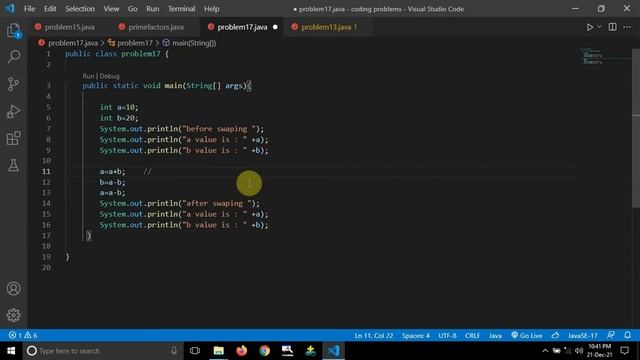Open the Extensions view

click(13, 138)
